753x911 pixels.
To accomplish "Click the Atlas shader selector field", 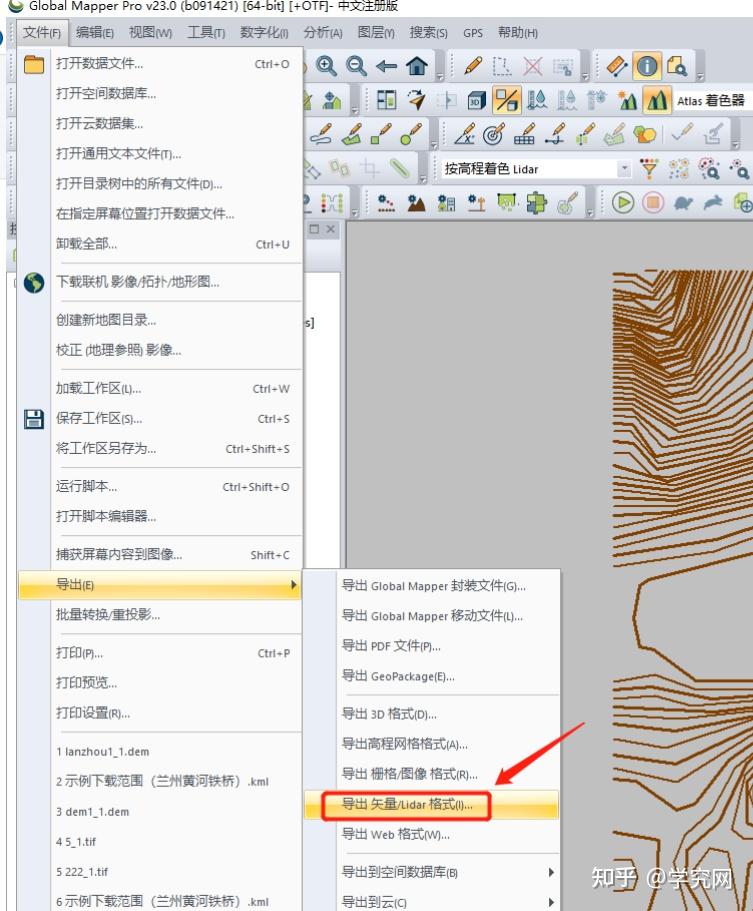I will coord(712,101).
